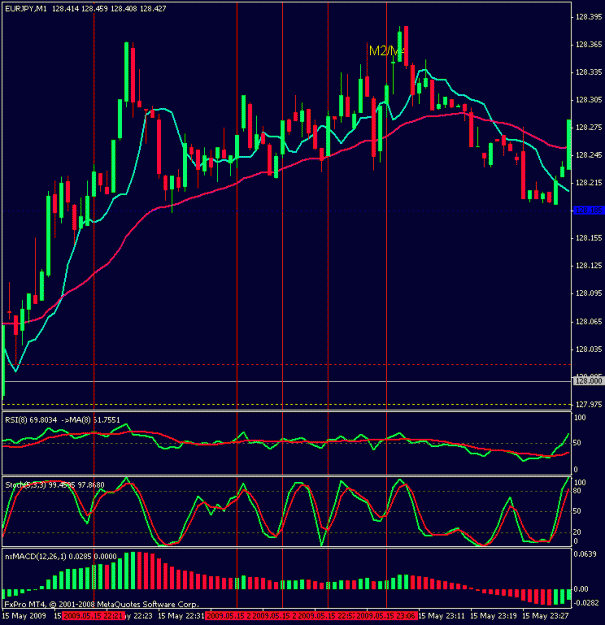Click the 20 level on Stochastic scale
605x625 pixels.
click(578, 532)
